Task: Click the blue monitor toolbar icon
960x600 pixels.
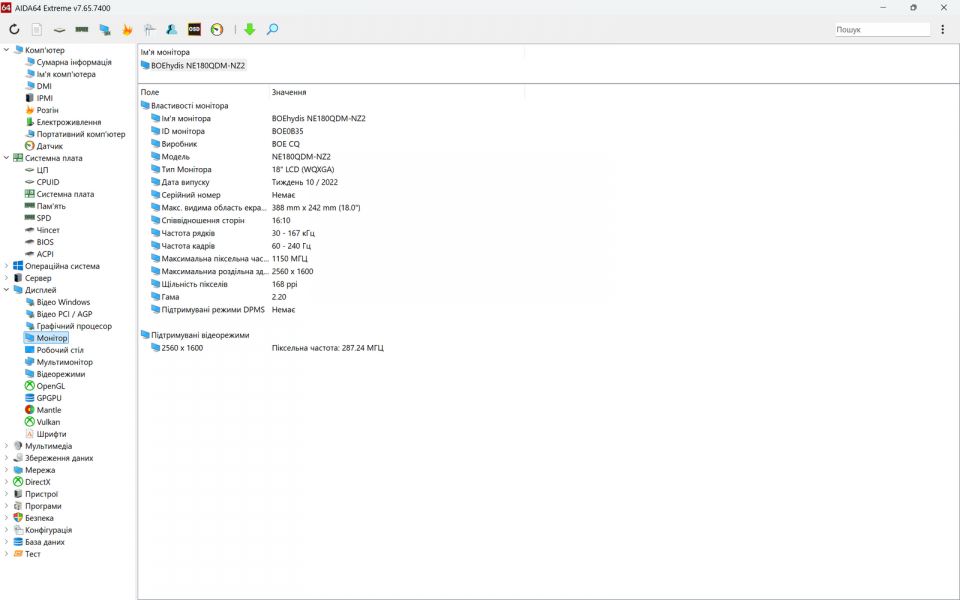Action: [105, 29]
